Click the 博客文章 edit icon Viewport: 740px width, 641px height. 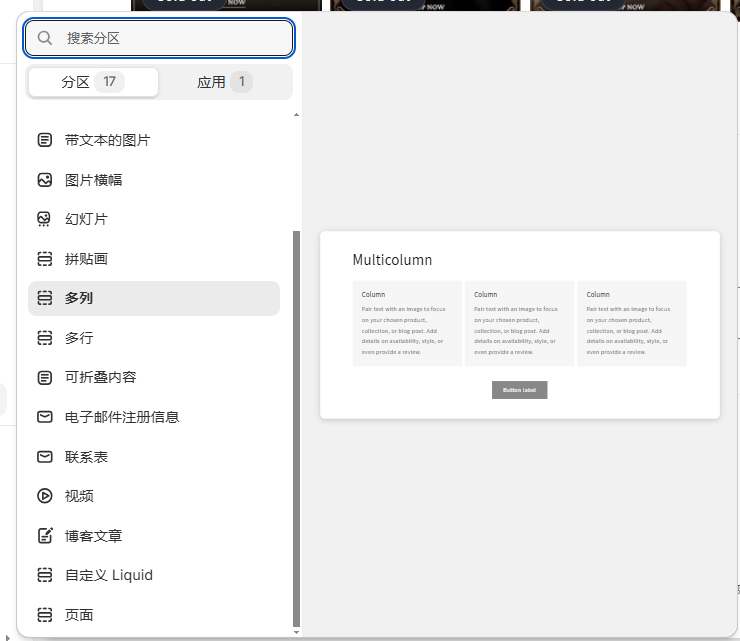pos(44,536)
